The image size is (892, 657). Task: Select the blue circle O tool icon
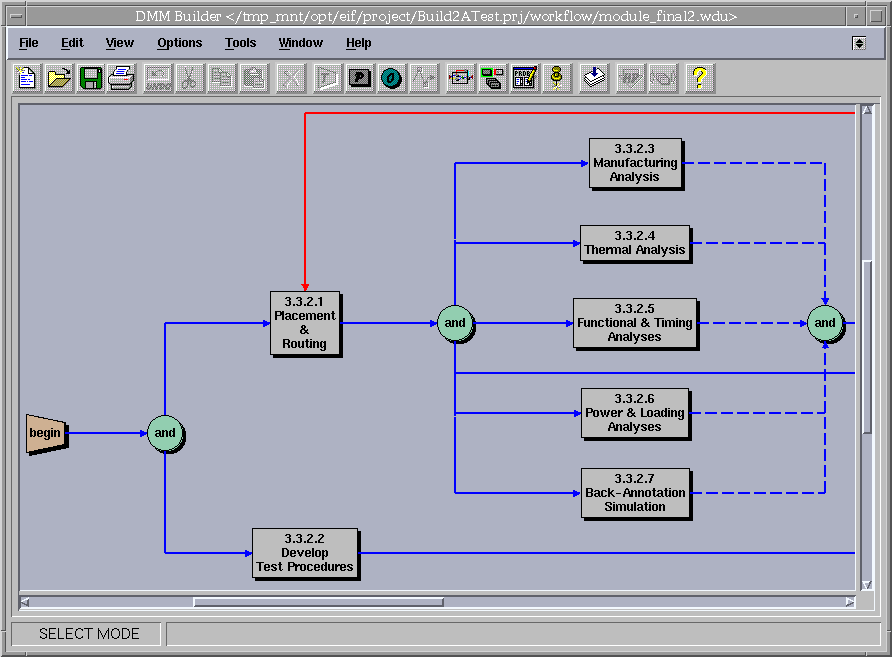coord(391,78)
